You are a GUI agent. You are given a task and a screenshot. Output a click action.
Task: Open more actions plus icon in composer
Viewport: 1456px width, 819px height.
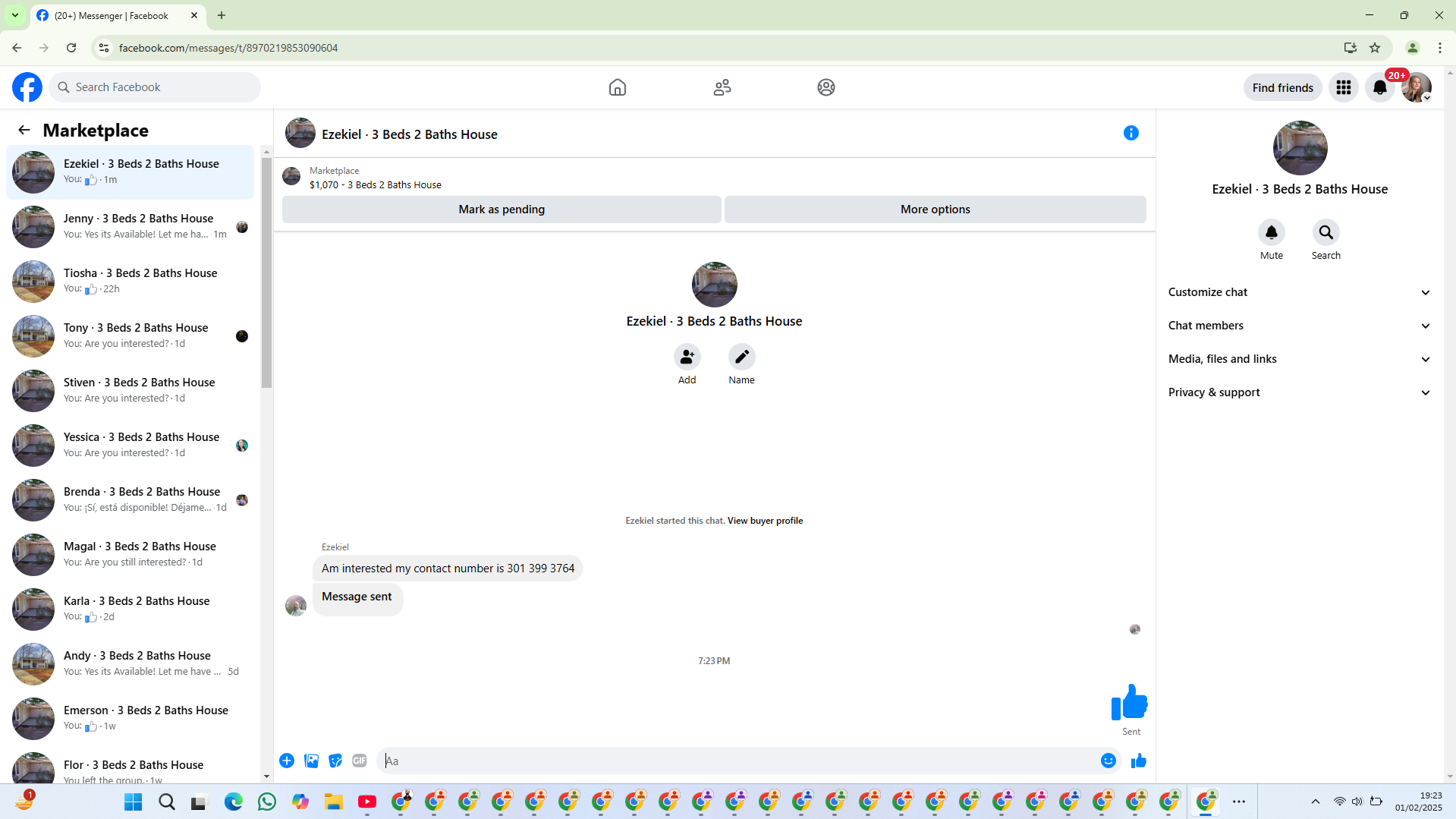(287, 761)
